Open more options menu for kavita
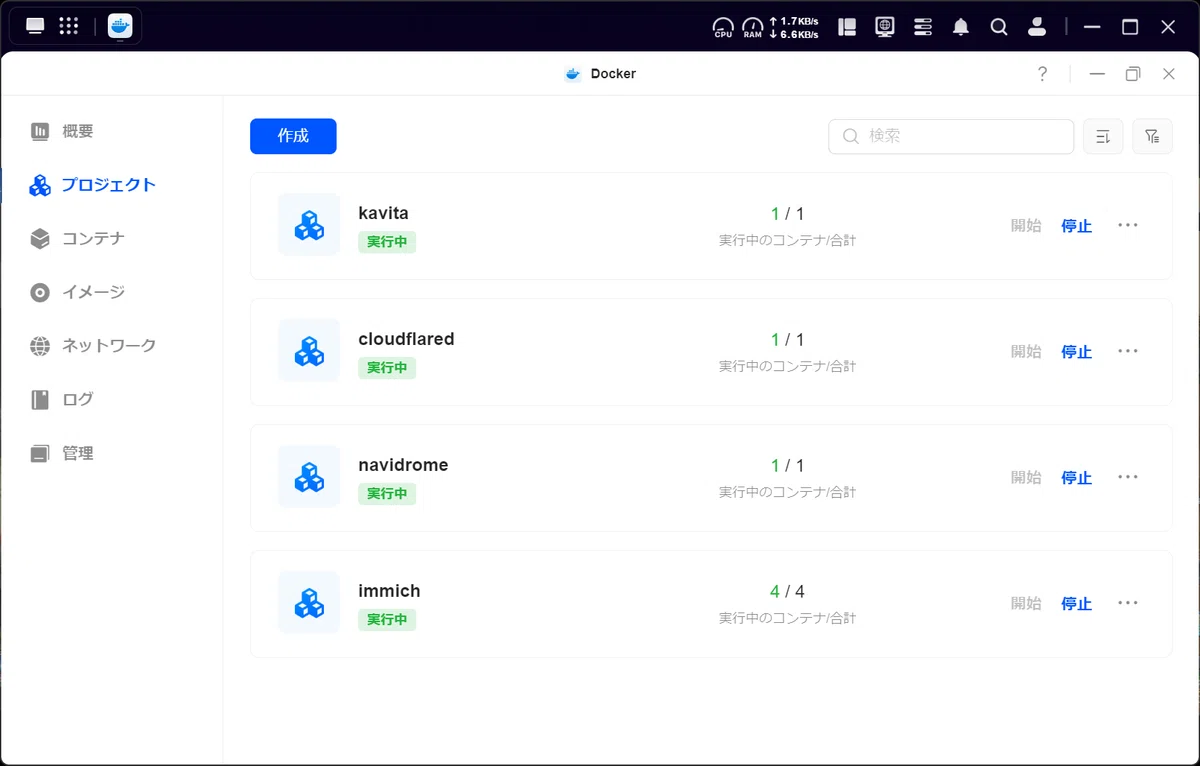 [x=1128, y=225]
